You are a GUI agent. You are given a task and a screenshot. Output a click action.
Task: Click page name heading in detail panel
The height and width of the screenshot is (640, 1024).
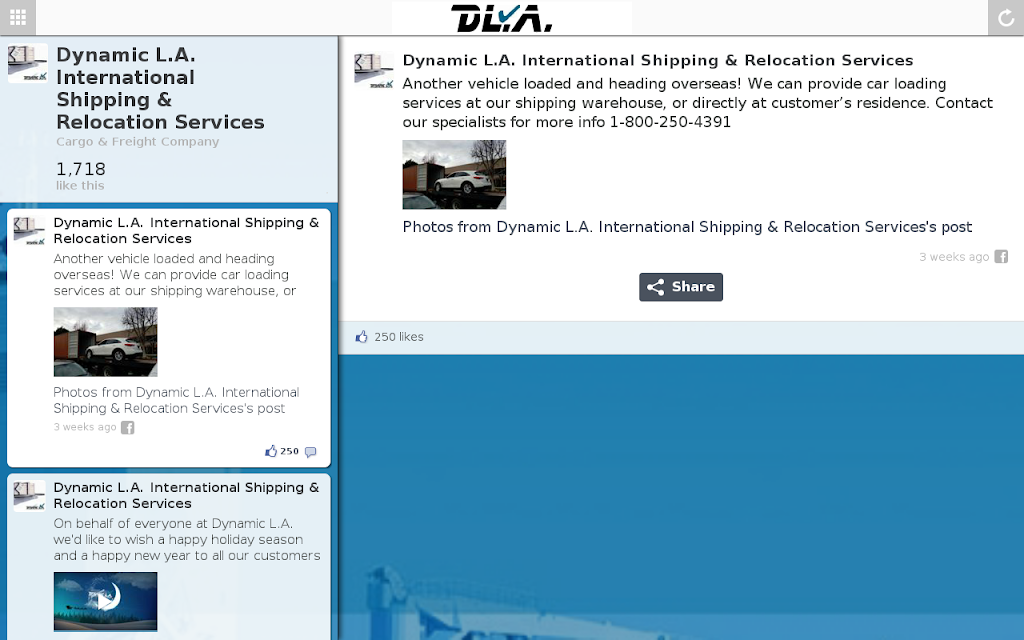tap(658, 60)
